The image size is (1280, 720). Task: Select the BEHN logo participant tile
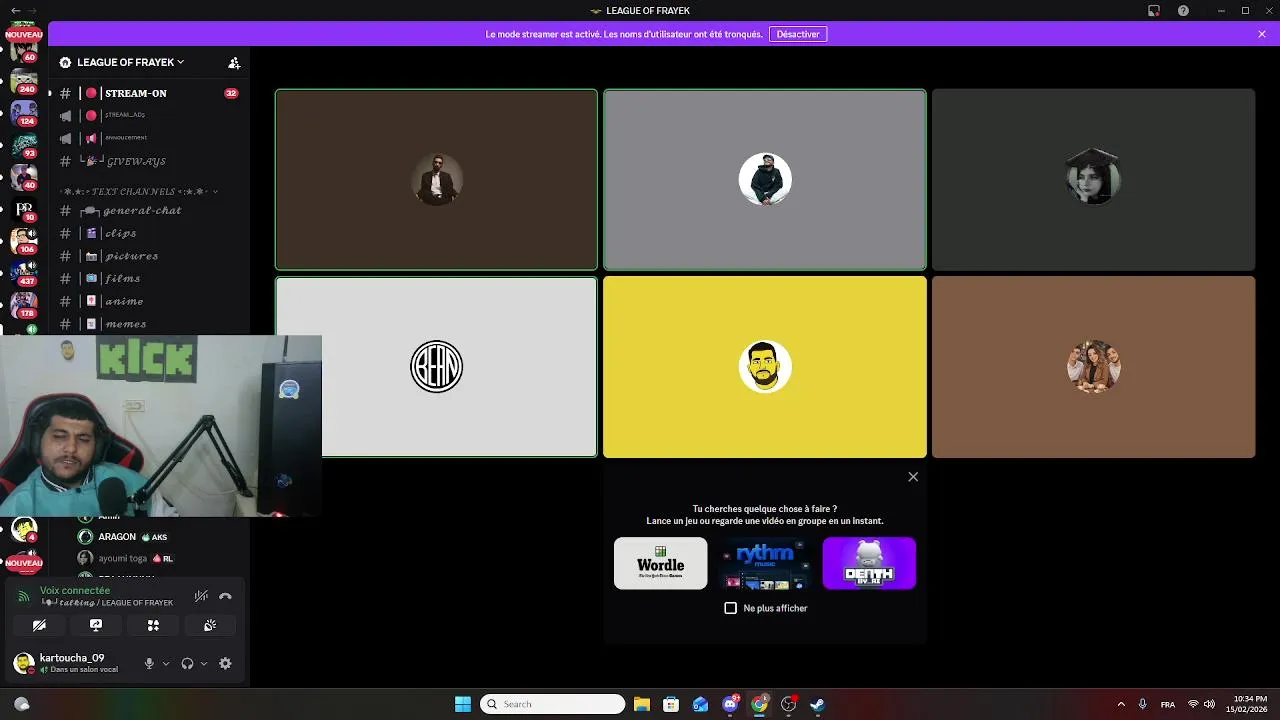click(436, 367)
